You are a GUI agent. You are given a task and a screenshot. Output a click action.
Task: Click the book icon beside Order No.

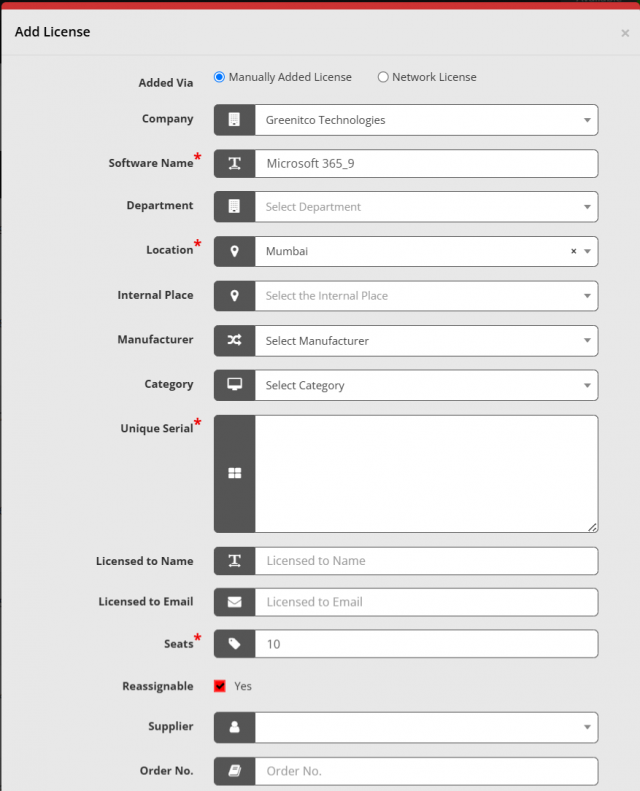coord(234,770)
